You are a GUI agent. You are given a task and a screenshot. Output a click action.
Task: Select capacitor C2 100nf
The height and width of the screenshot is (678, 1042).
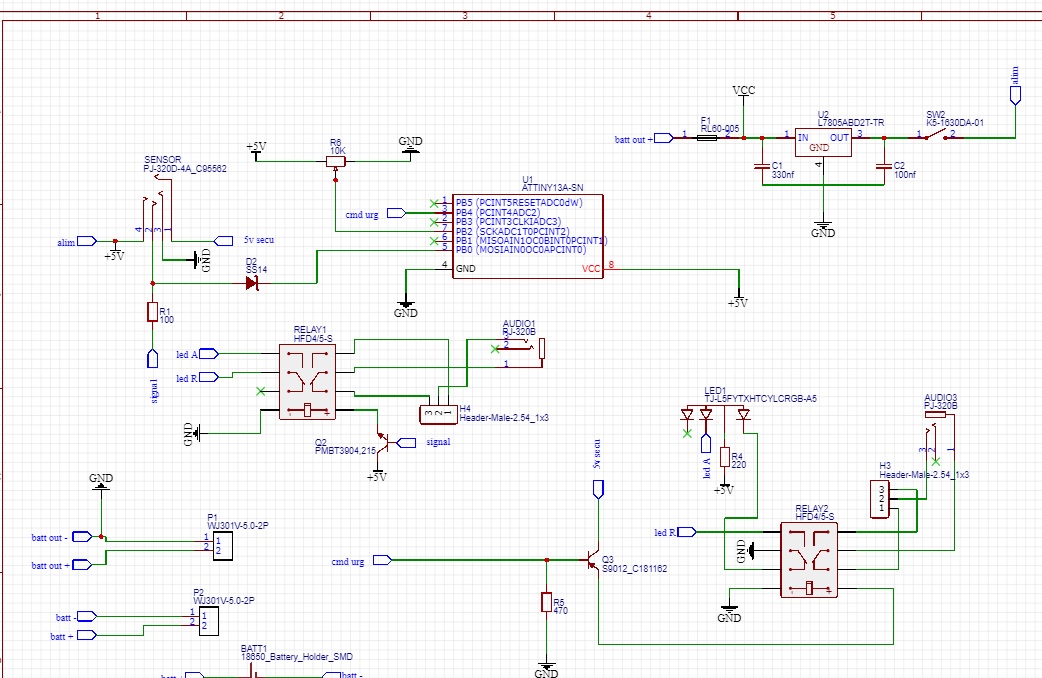[884, 166]
